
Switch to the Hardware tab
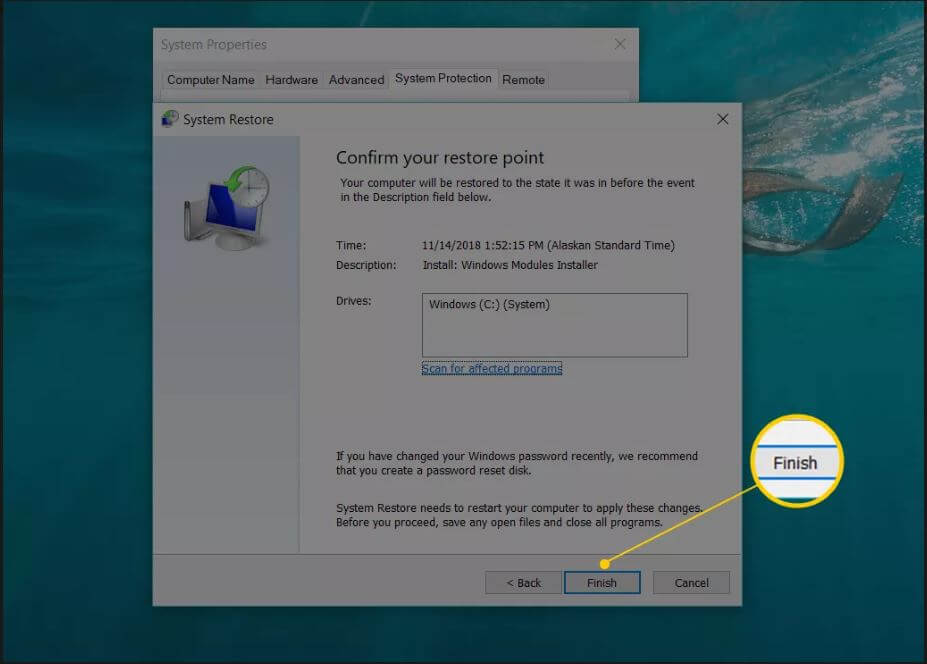[291, 79]
